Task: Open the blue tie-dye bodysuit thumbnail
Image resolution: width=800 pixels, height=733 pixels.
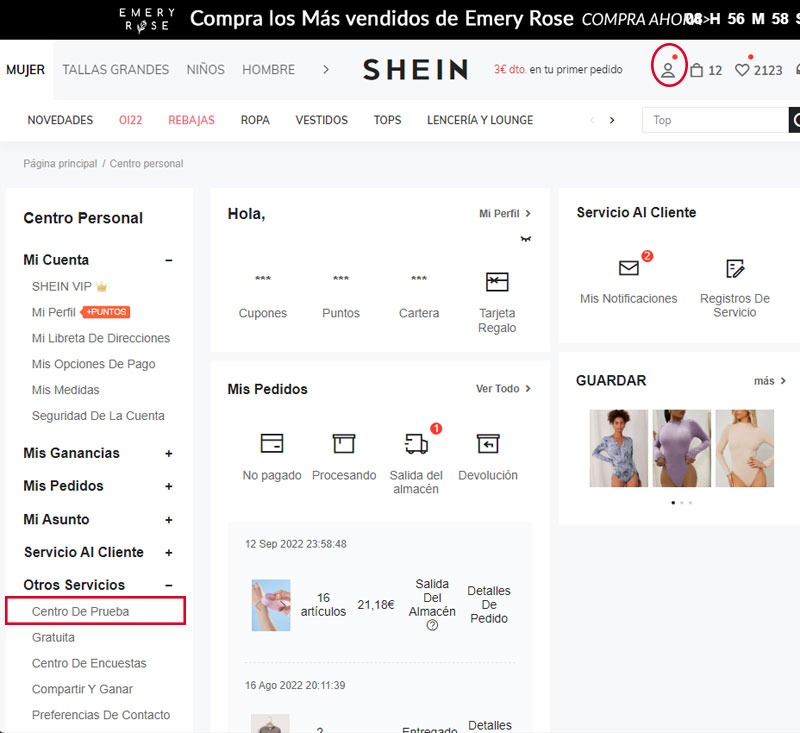Action: click(x=618, y=448)
